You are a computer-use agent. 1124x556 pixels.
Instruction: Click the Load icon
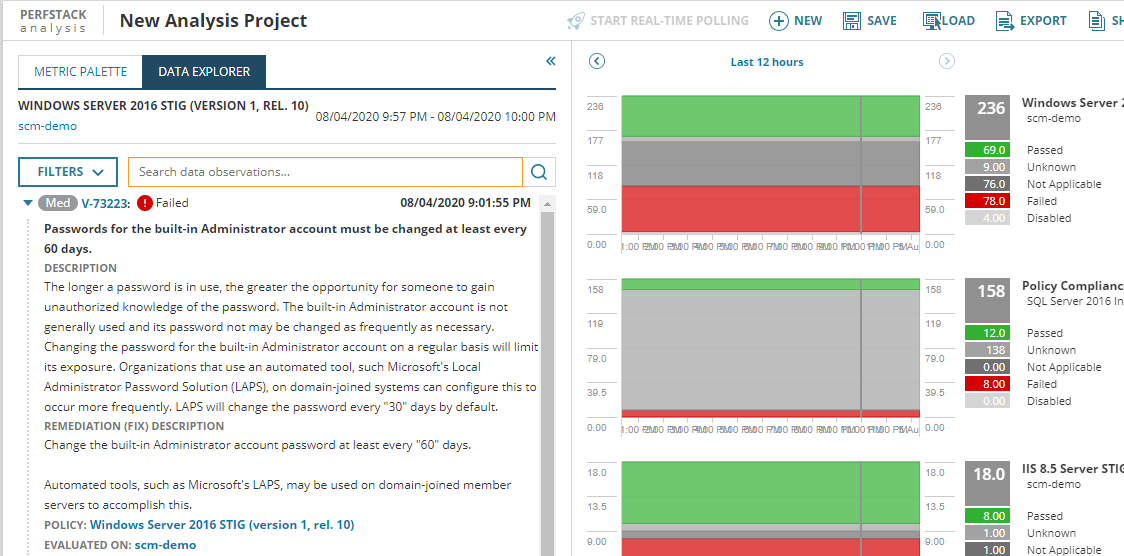tap(932, 21)
